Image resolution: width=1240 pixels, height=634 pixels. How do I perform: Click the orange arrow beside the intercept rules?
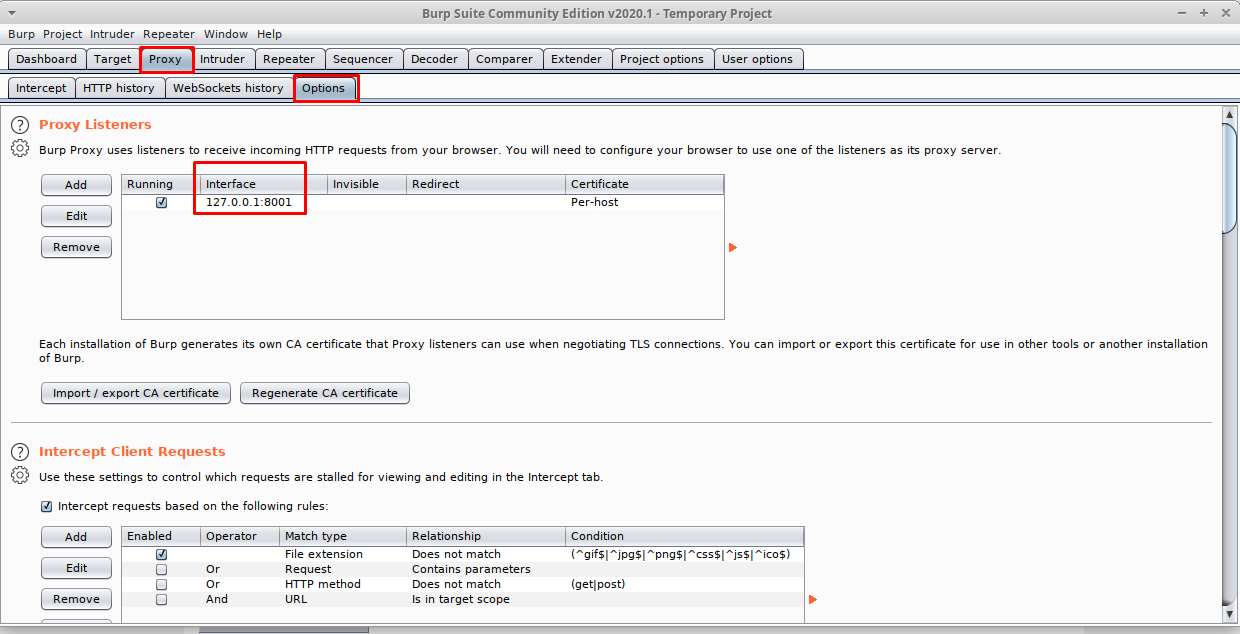coord(812,599)
